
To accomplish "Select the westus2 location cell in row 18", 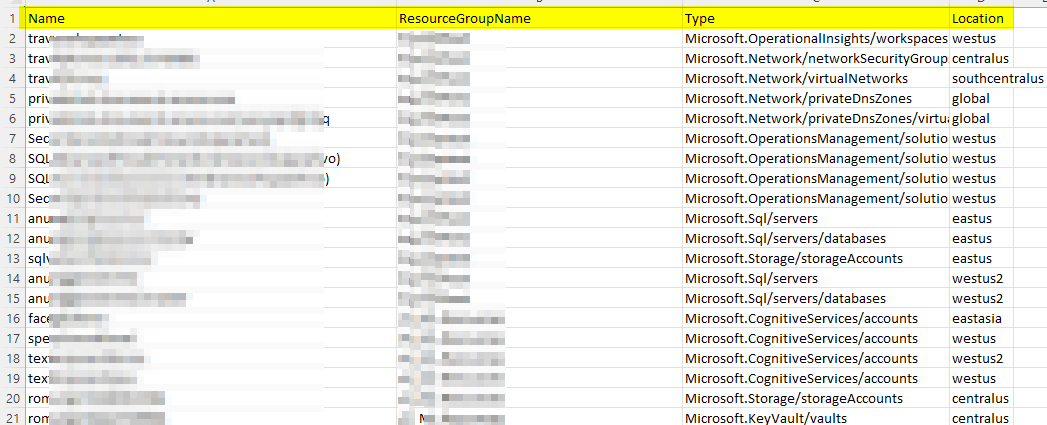I will 982,358.
